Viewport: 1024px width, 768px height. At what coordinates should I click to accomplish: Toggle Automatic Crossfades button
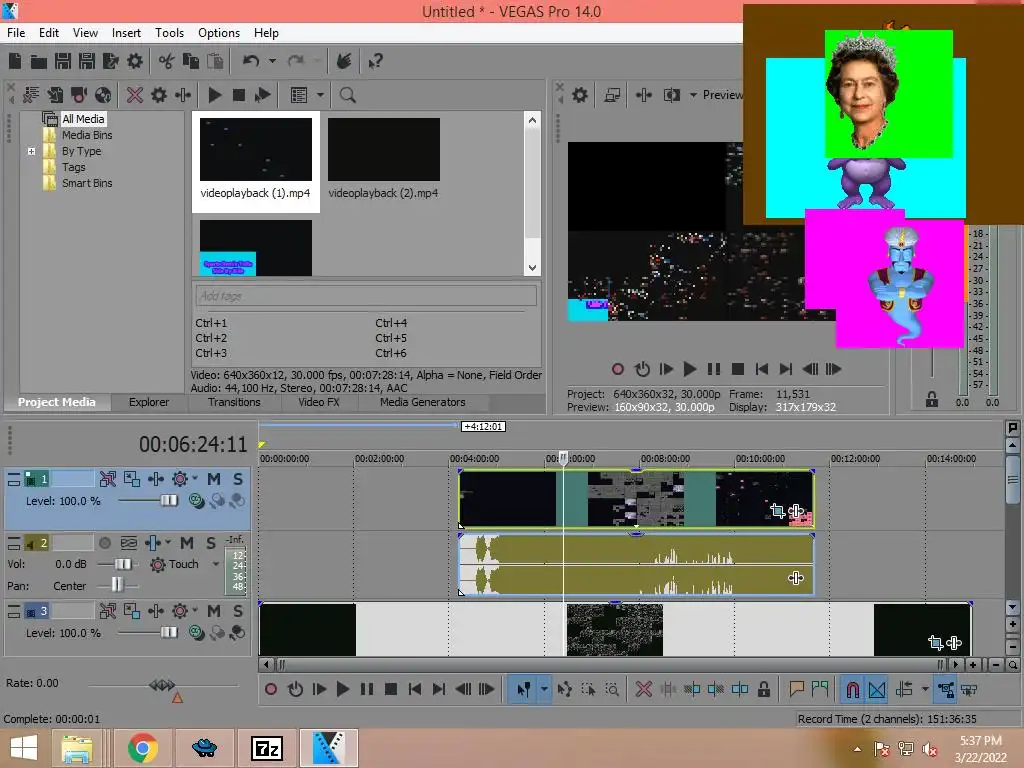point(876,689)
